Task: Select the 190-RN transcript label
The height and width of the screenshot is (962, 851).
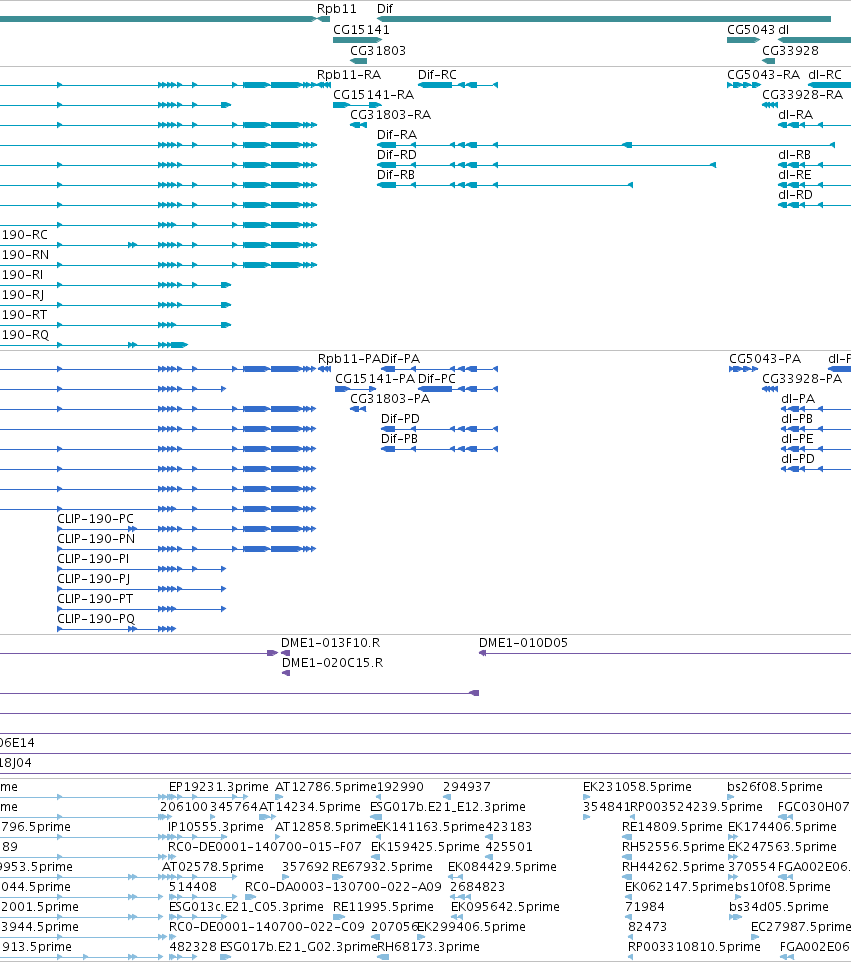Action: (25, 255)
